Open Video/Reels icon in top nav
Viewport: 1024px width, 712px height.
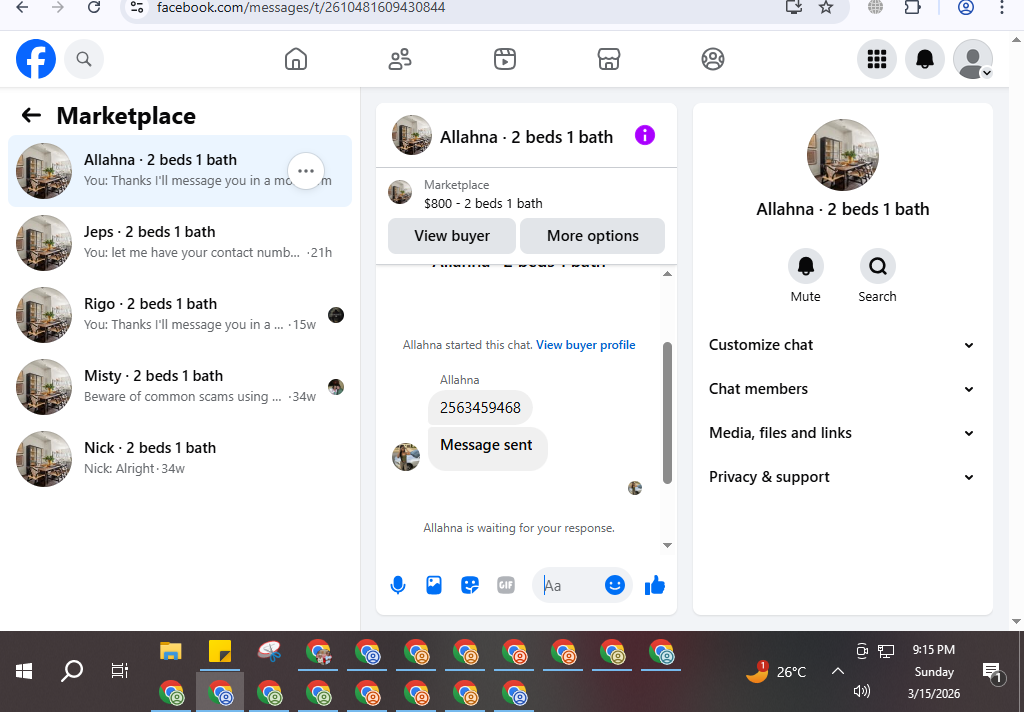coord(504,59)
